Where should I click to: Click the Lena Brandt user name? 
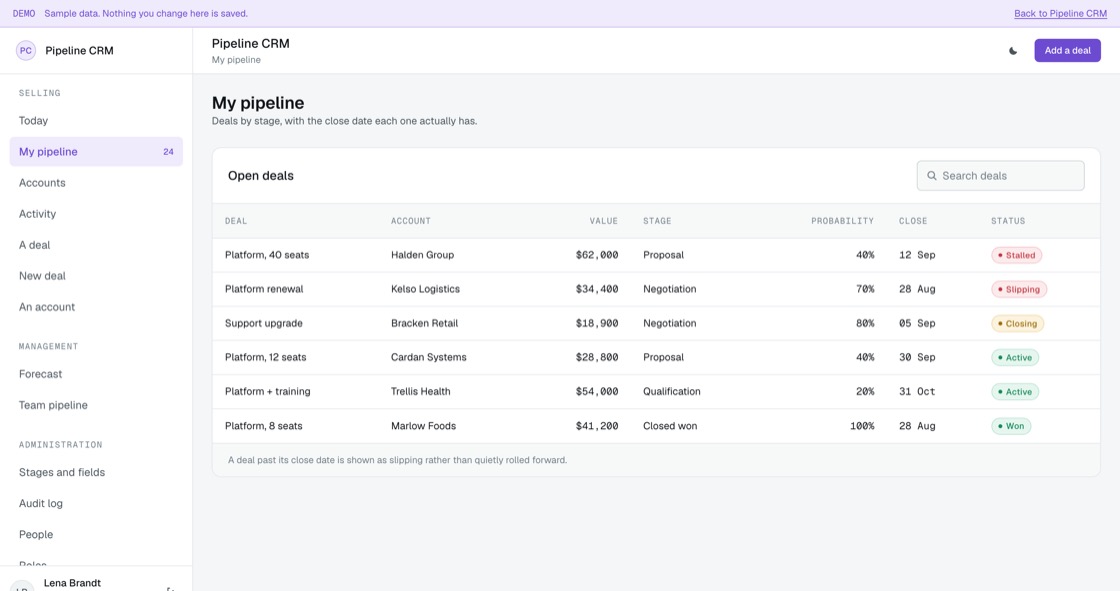pyautogui.click(x=72, y=583)
